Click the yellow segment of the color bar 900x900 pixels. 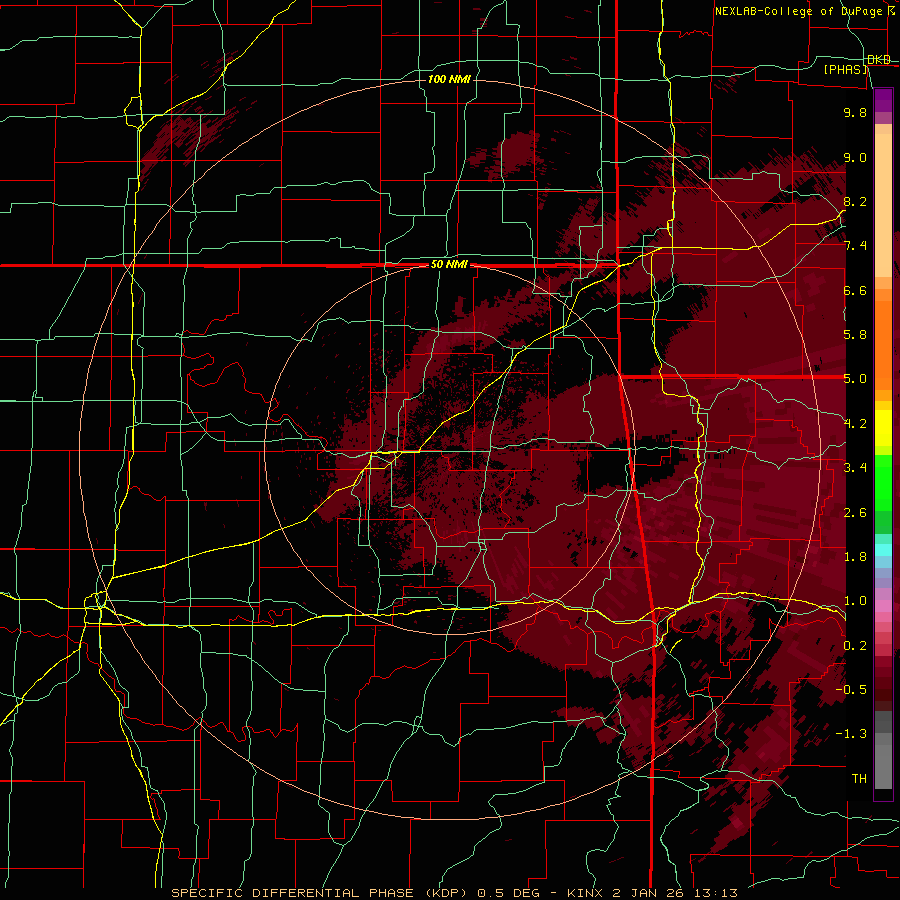click(x=883, y=428)
